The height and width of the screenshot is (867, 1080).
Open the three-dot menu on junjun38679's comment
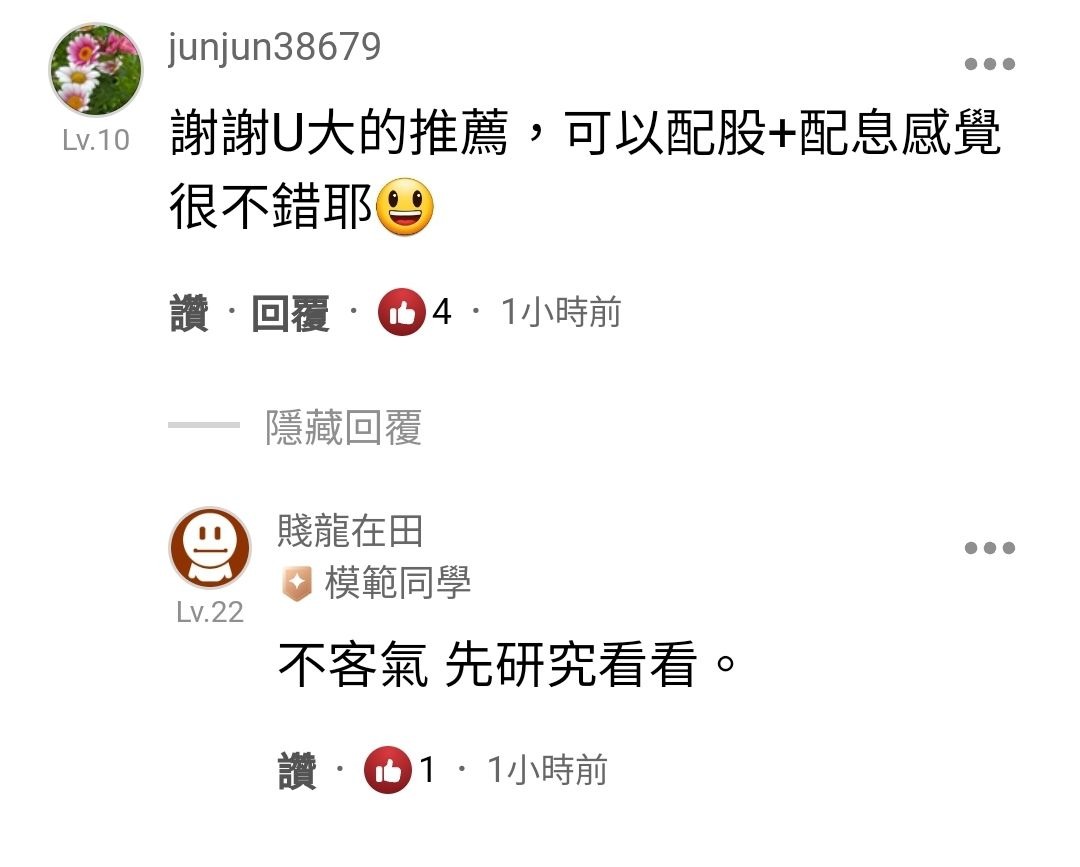click(x=990, y=64)
